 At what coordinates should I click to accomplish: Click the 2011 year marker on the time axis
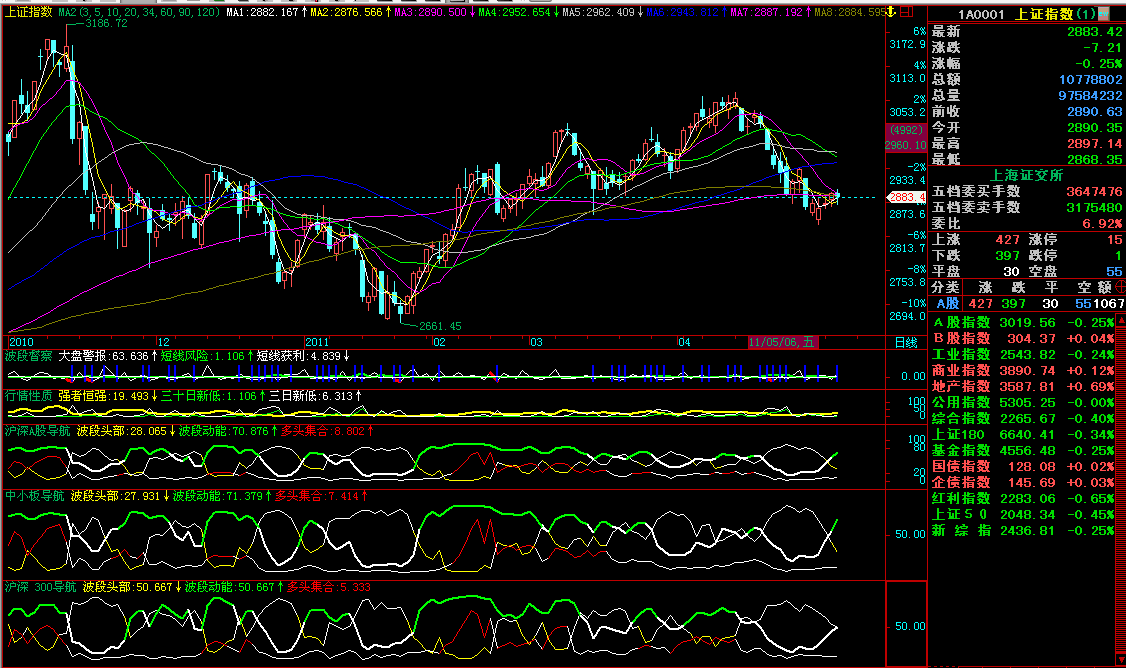317,343
